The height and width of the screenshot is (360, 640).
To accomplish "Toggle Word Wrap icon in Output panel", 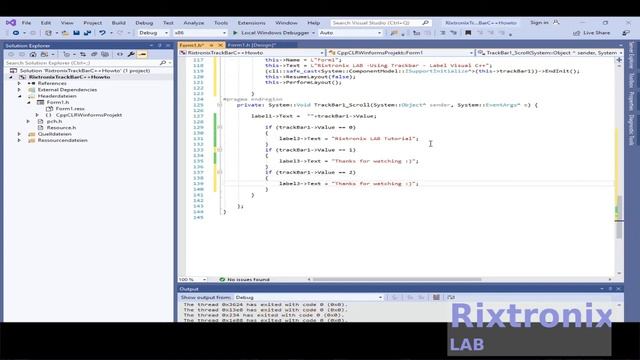I will [x=451, y=298].
